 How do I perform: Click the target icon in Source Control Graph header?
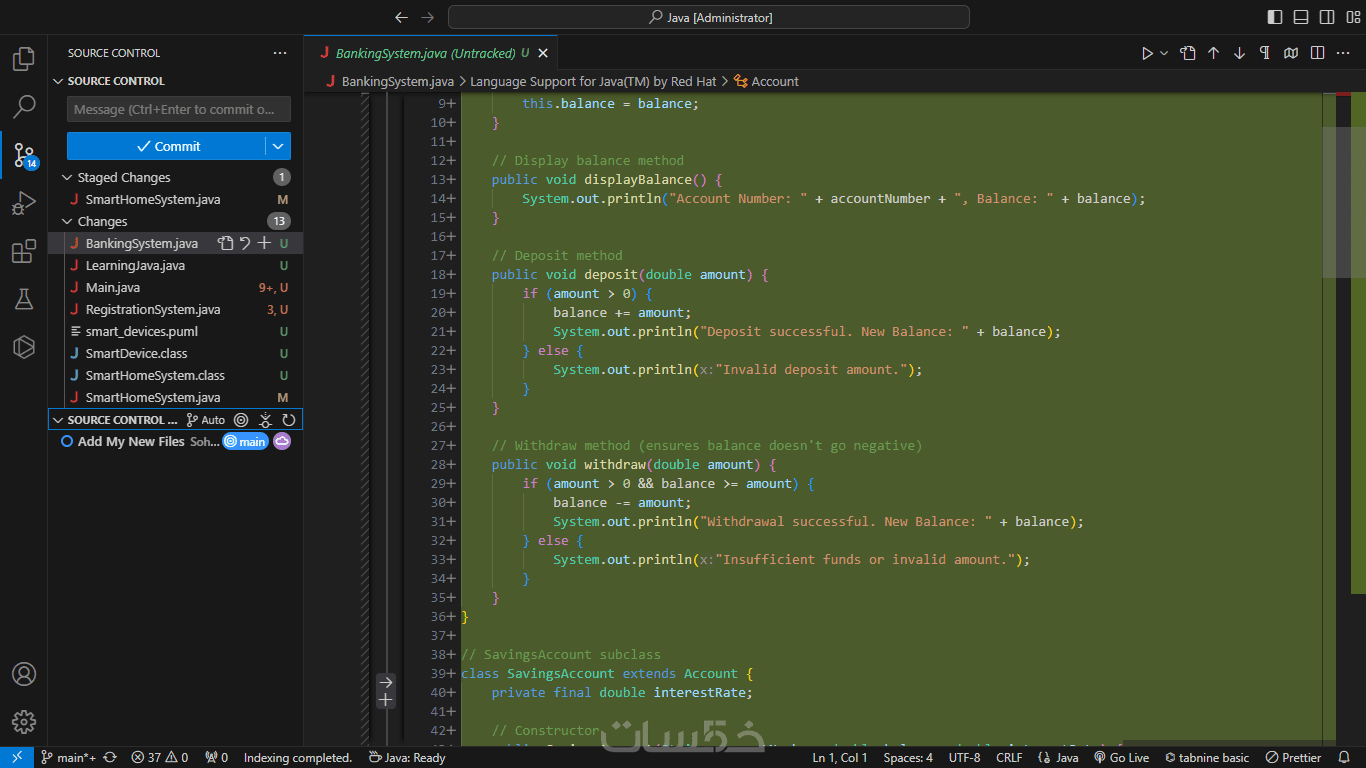tap(241, 420)
